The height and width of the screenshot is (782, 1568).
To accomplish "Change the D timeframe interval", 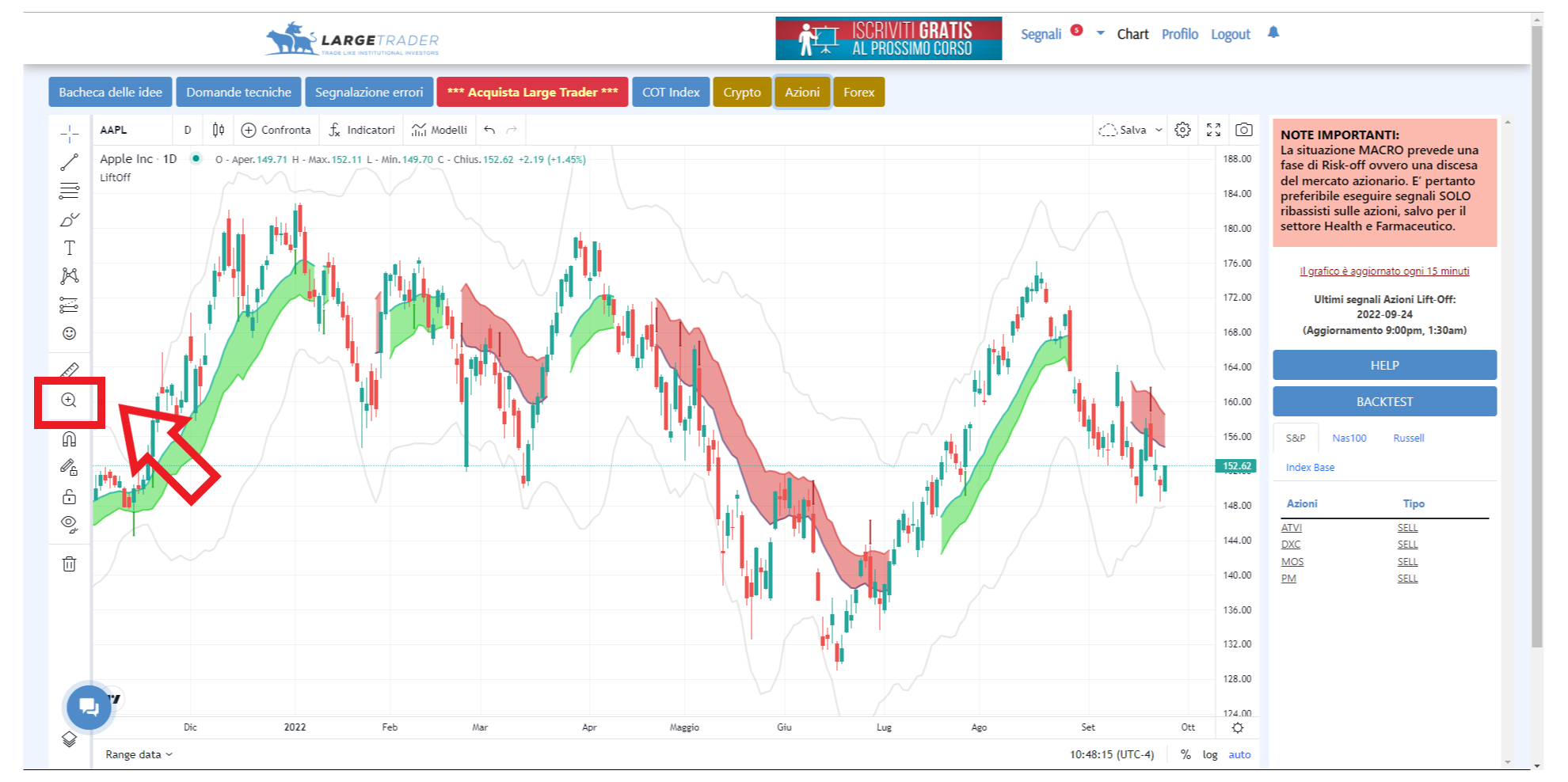I will [188, 130].
